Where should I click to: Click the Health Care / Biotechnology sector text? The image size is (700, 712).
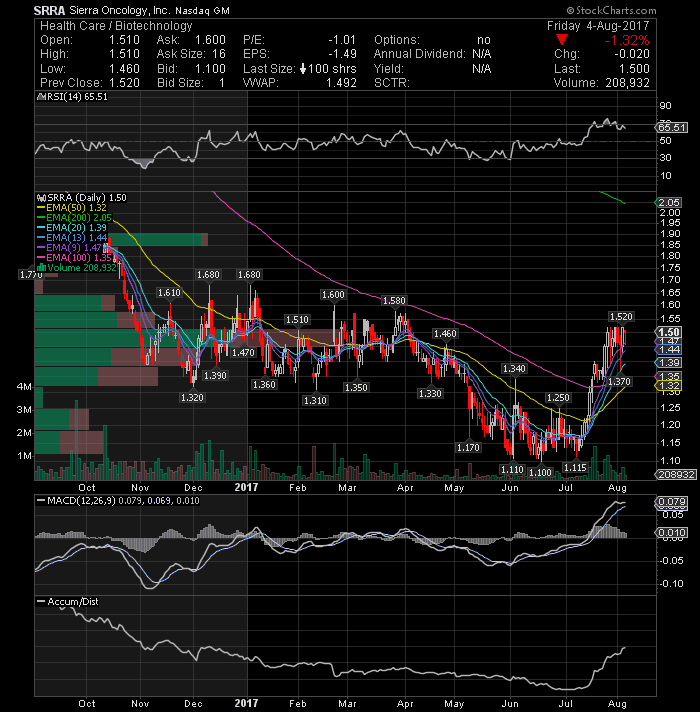coord(116,25)
